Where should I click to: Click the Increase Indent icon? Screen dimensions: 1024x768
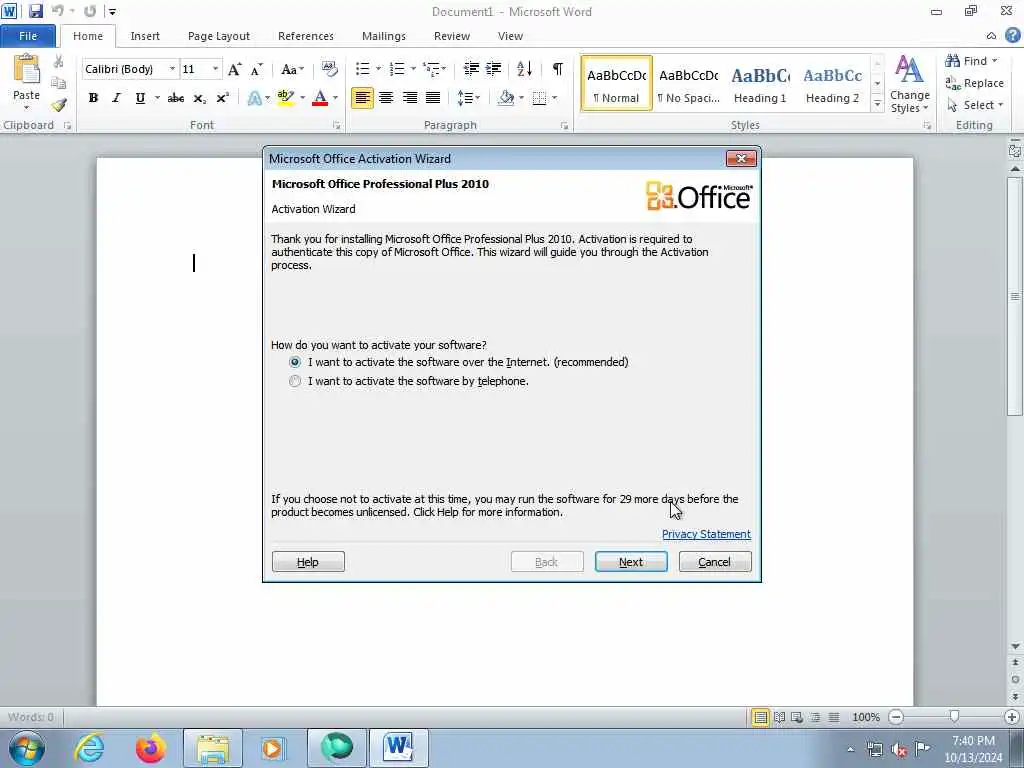pos(494,69)
